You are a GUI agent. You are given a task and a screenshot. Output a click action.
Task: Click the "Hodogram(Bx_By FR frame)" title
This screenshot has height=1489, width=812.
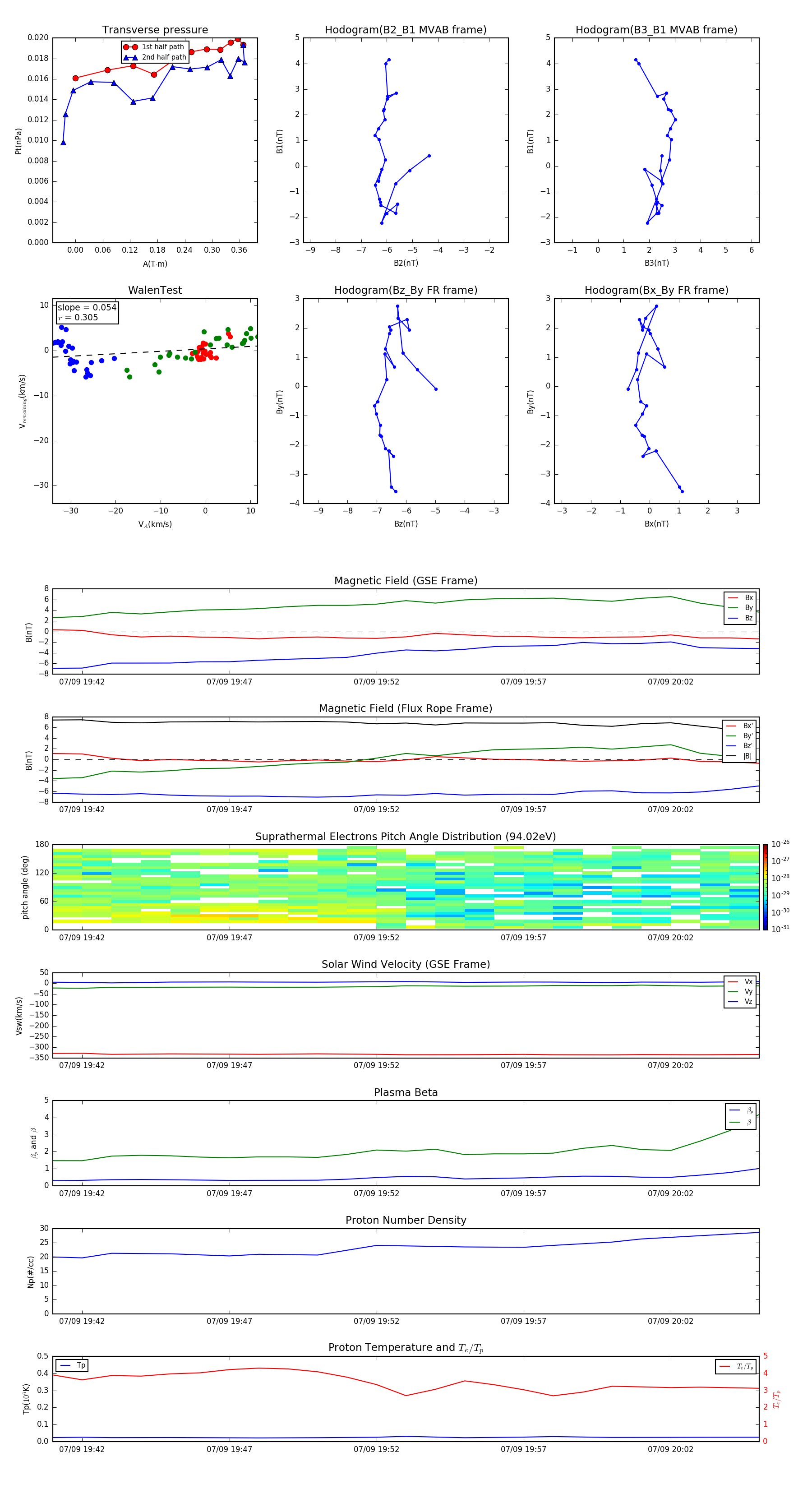pos(656,290)
